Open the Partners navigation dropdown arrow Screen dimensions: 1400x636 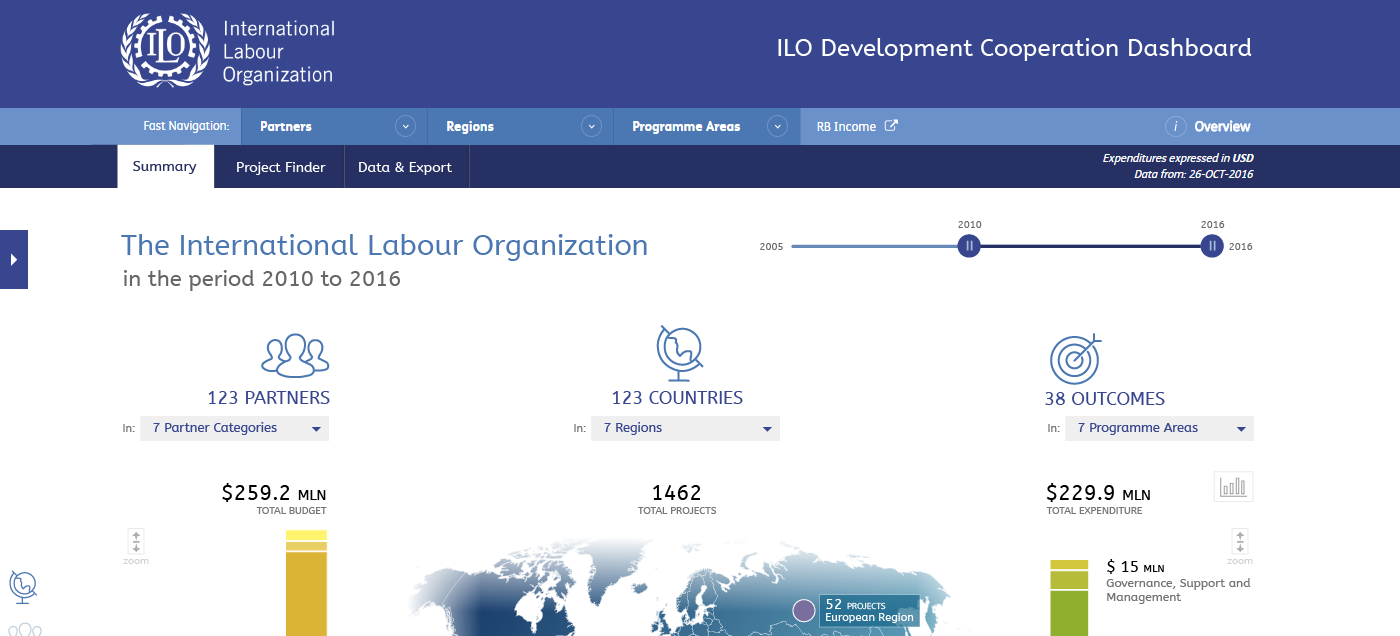click(405, 126)
